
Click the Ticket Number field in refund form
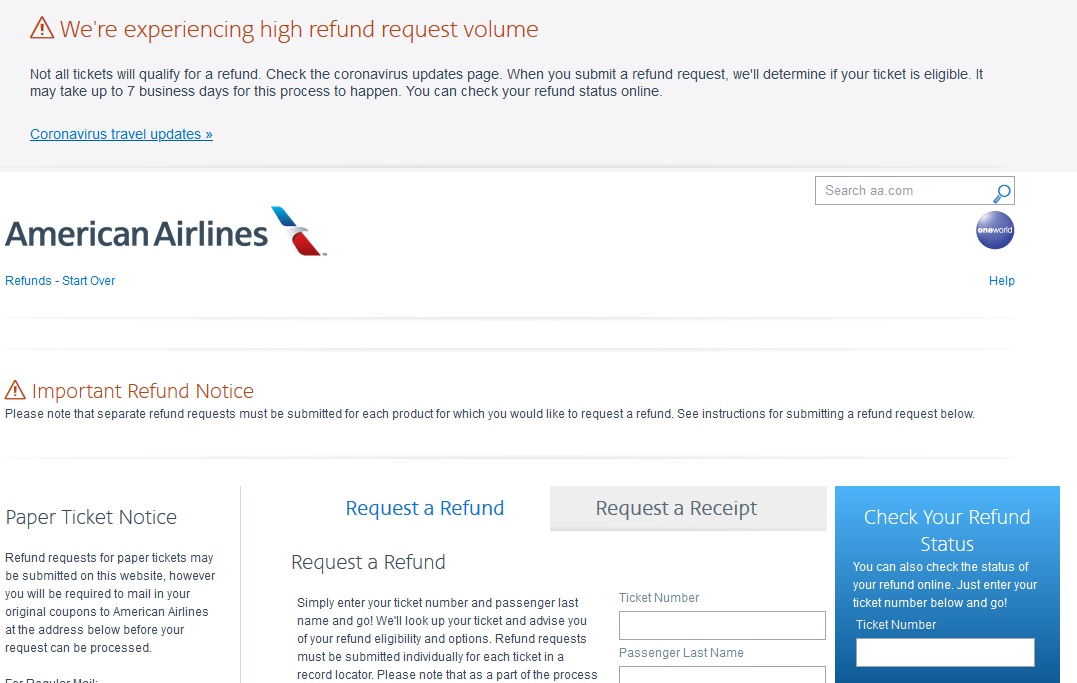(722, 625)
